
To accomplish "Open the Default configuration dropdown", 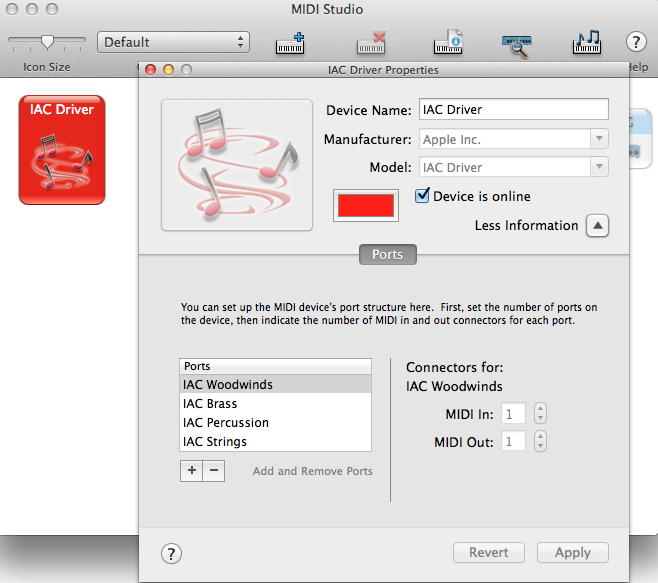I will pos(173,42).
